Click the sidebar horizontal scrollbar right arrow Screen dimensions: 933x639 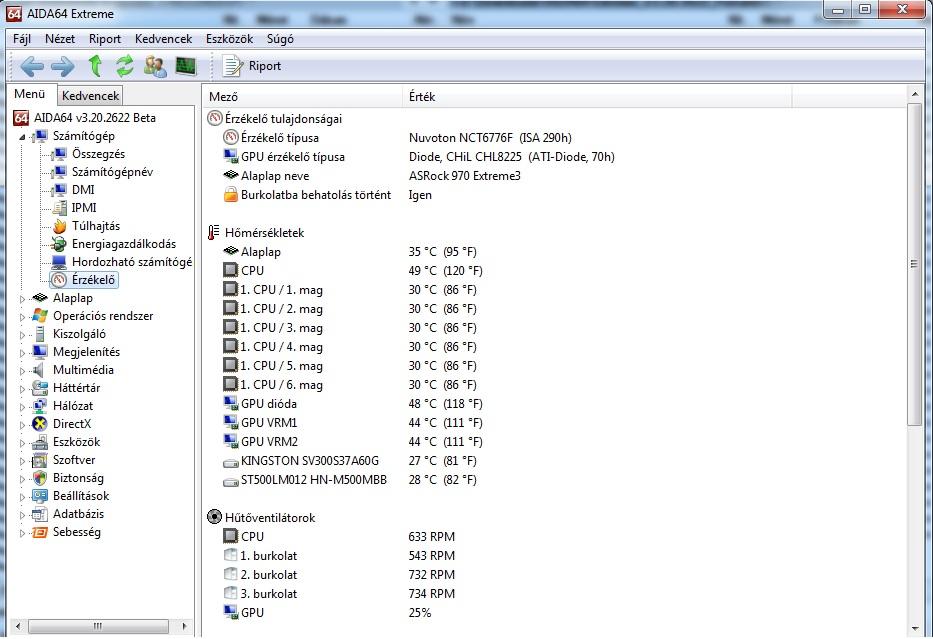[184, 626]
